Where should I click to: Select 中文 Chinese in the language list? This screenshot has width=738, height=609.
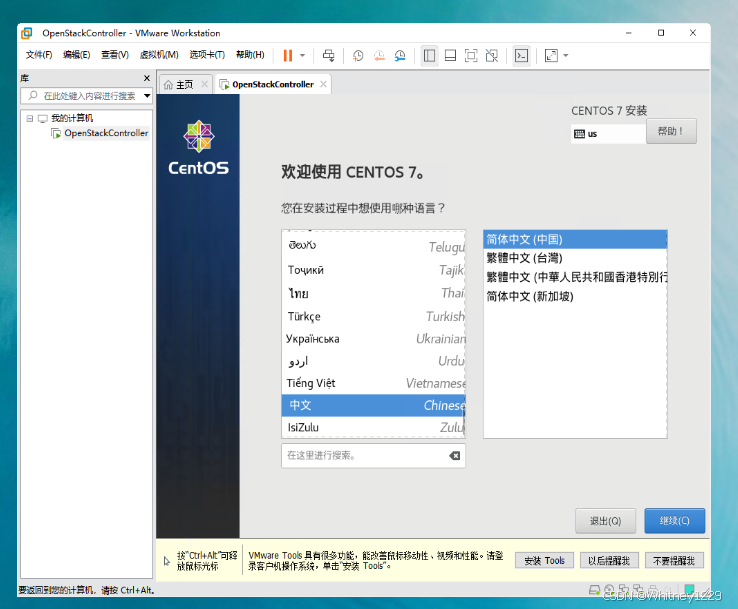pos(374,405)
